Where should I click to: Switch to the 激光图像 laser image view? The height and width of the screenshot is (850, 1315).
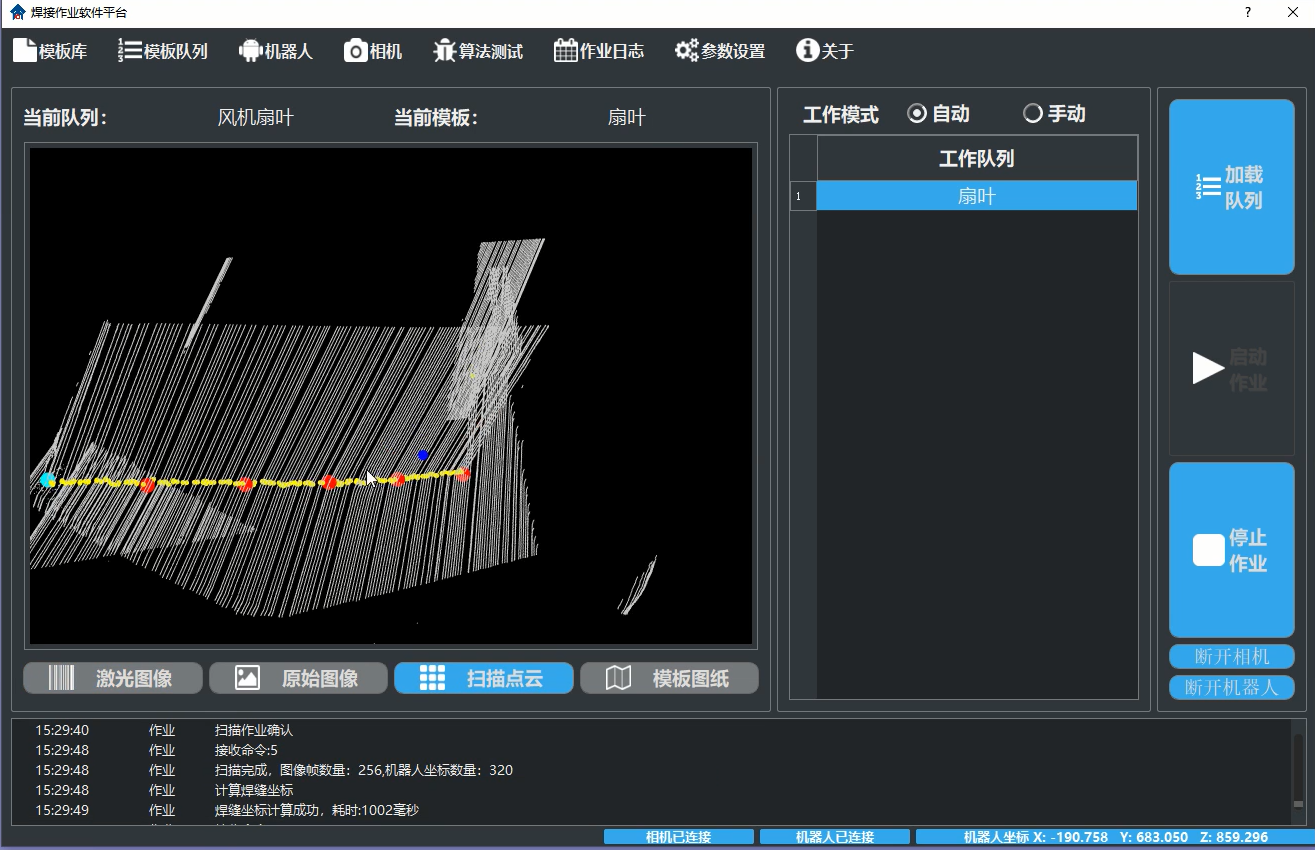click(x=113, y=678)
